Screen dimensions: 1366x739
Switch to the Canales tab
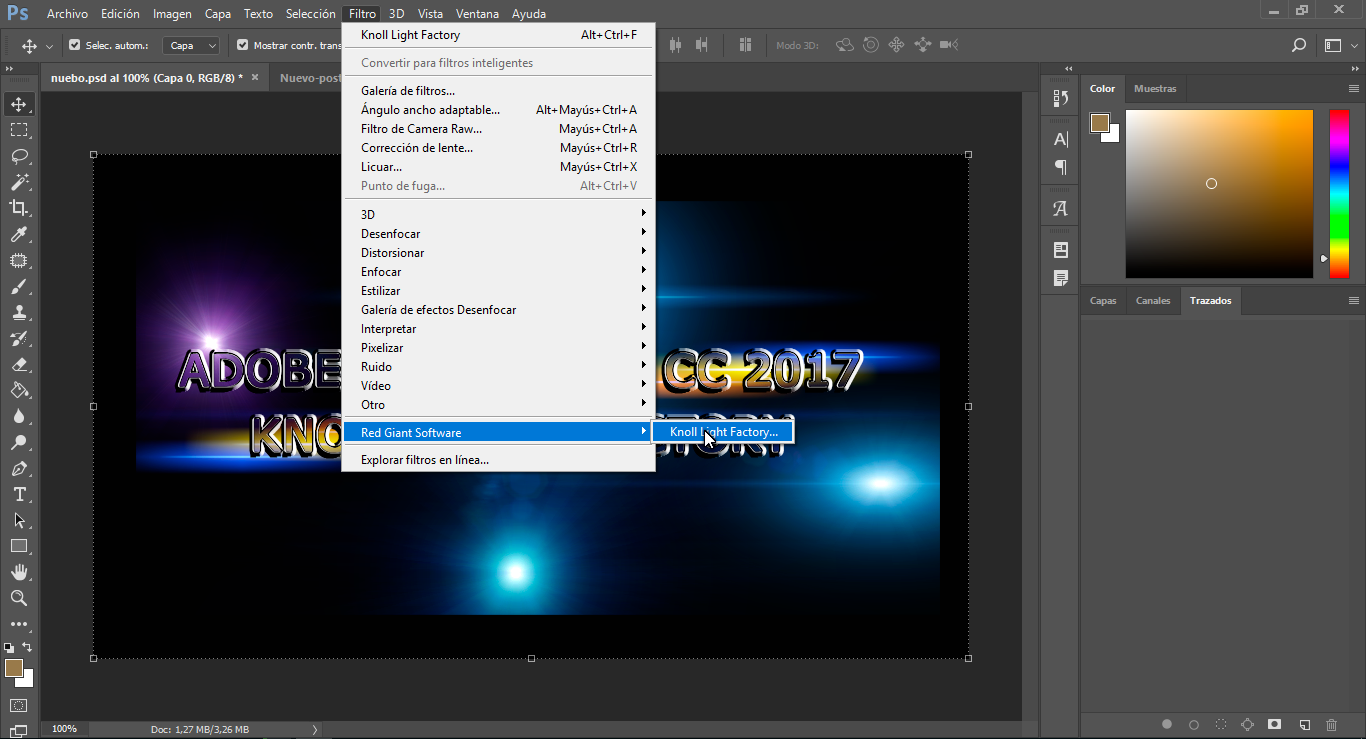(x=1153, y=300)
